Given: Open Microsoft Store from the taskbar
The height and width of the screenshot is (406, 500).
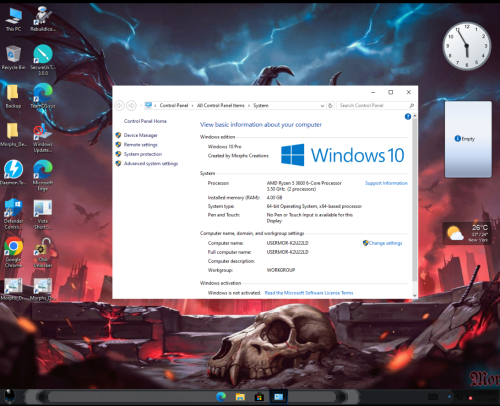Looking at the screenshot, I should pyautogui.click(x=259, y=397).
